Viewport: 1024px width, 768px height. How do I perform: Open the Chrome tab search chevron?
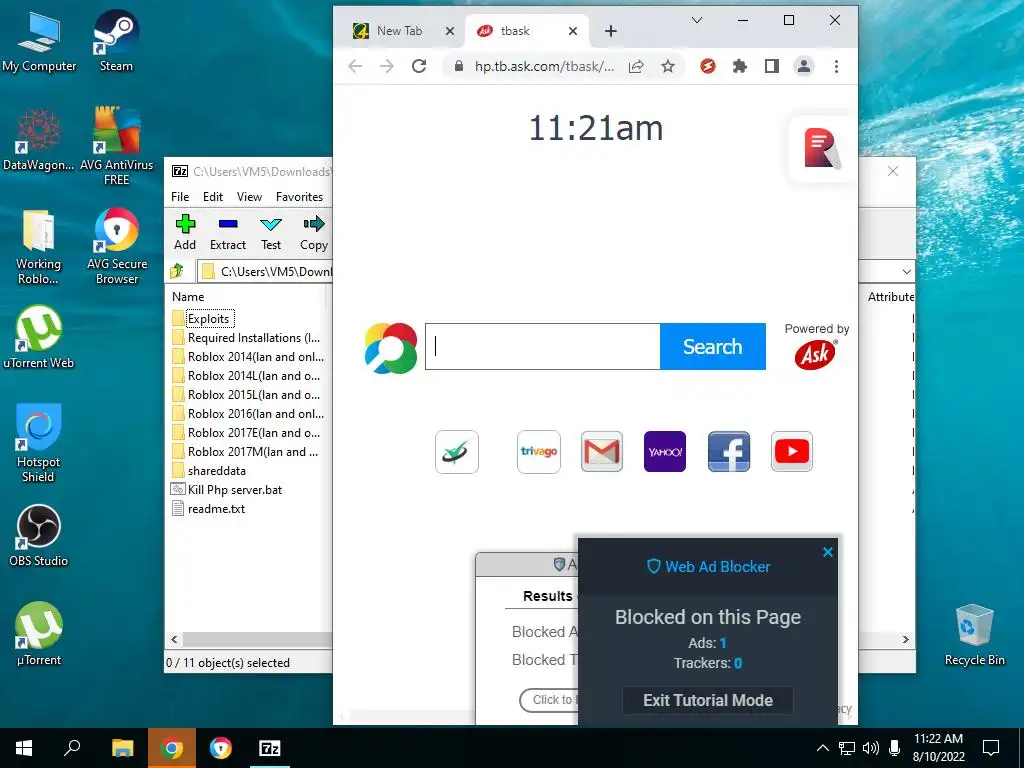tap(697, 20)
